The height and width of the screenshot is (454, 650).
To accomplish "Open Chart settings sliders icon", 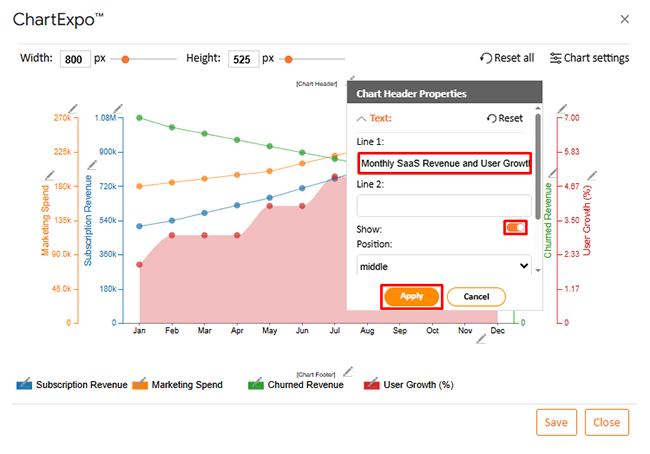I will 555,58.
